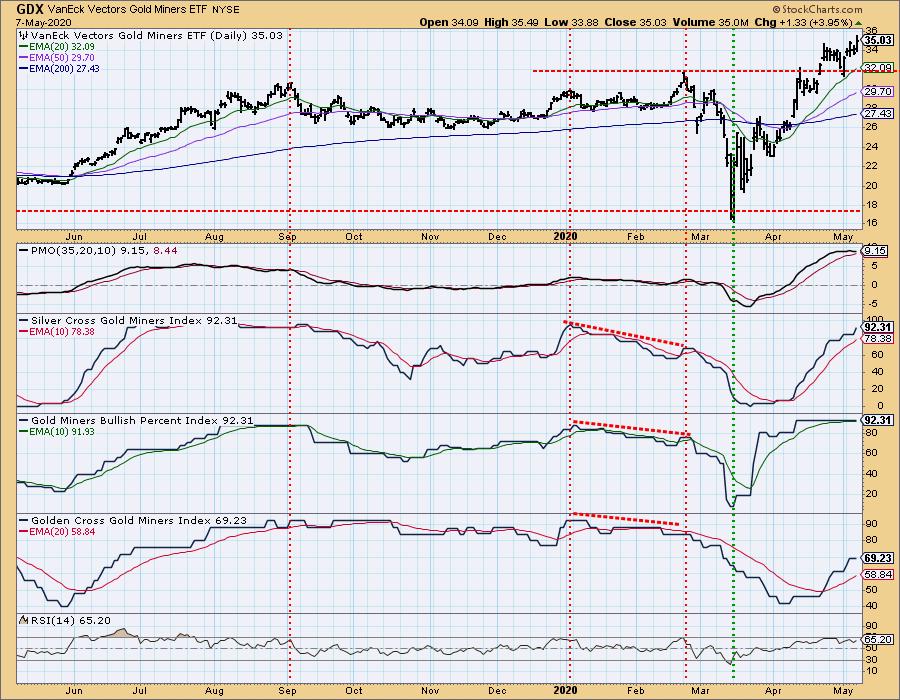Click the 65.20 RSI value tag
Viewport: 900px width, 700px height.
pos(878,639)
